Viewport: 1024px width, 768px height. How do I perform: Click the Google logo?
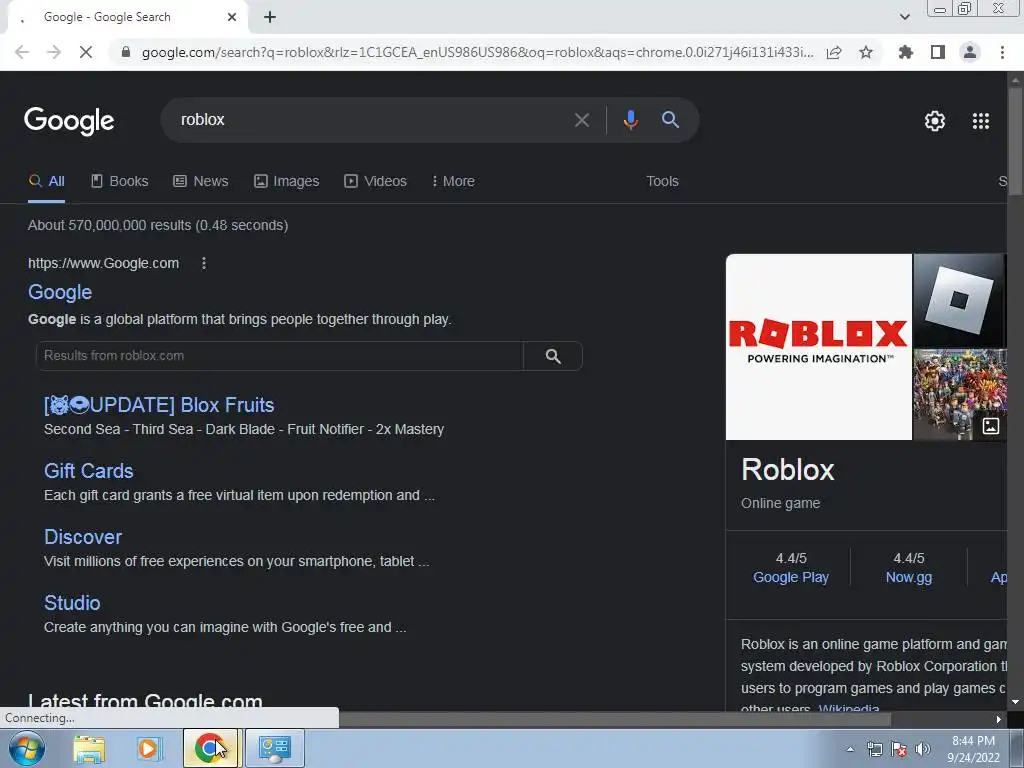click(x=69, y=121)
